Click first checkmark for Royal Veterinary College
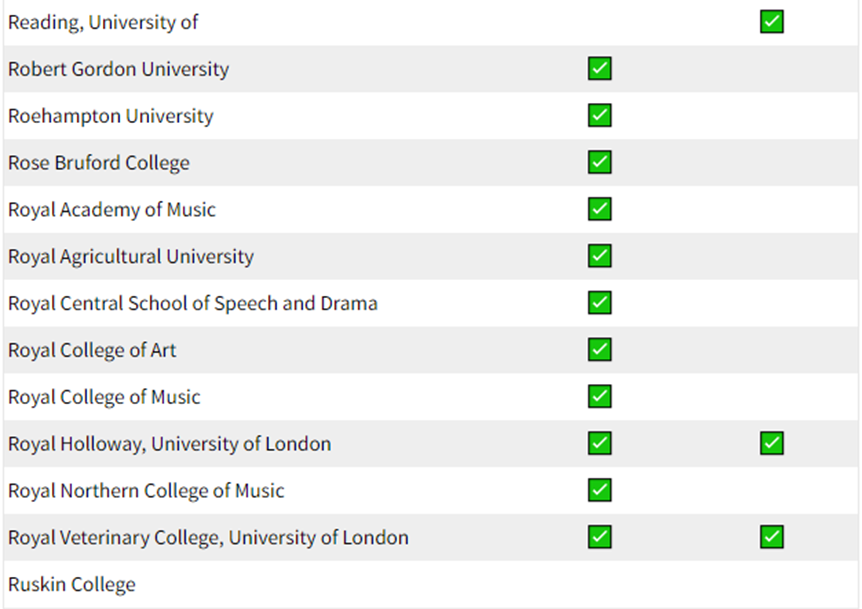 tap(600, 537)
